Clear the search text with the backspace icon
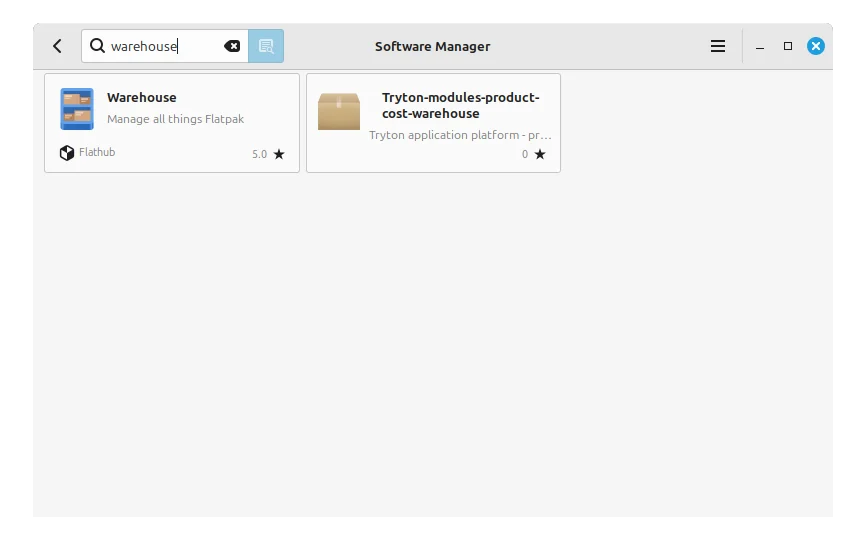The image size is (868, 547). [232, 46]
